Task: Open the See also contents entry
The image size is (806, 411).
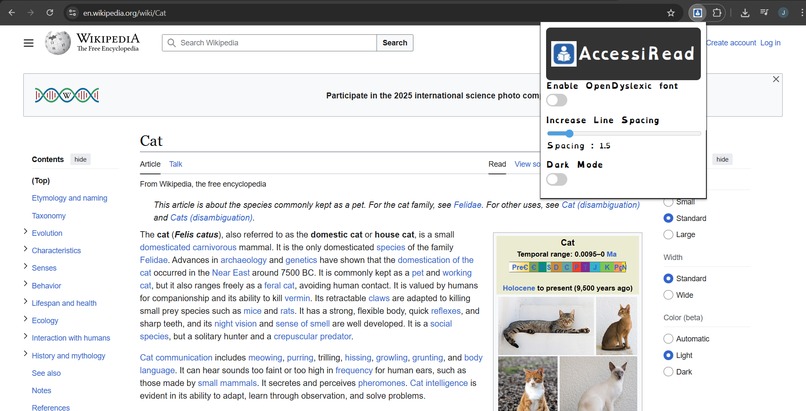Action: (46, 373)
